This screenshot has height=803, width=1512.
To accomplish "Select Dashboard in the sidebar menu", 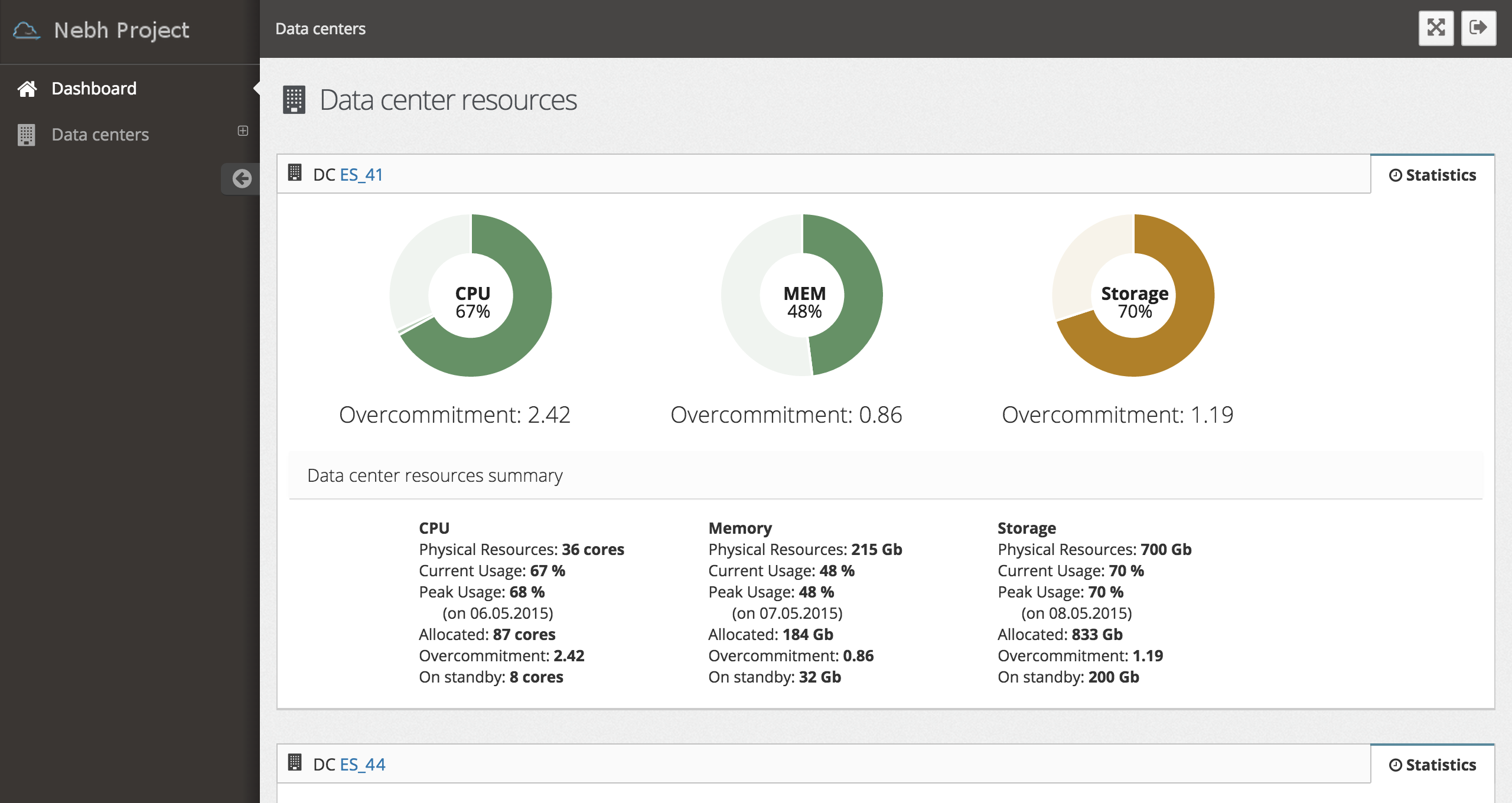I will (x=94, y=89).
